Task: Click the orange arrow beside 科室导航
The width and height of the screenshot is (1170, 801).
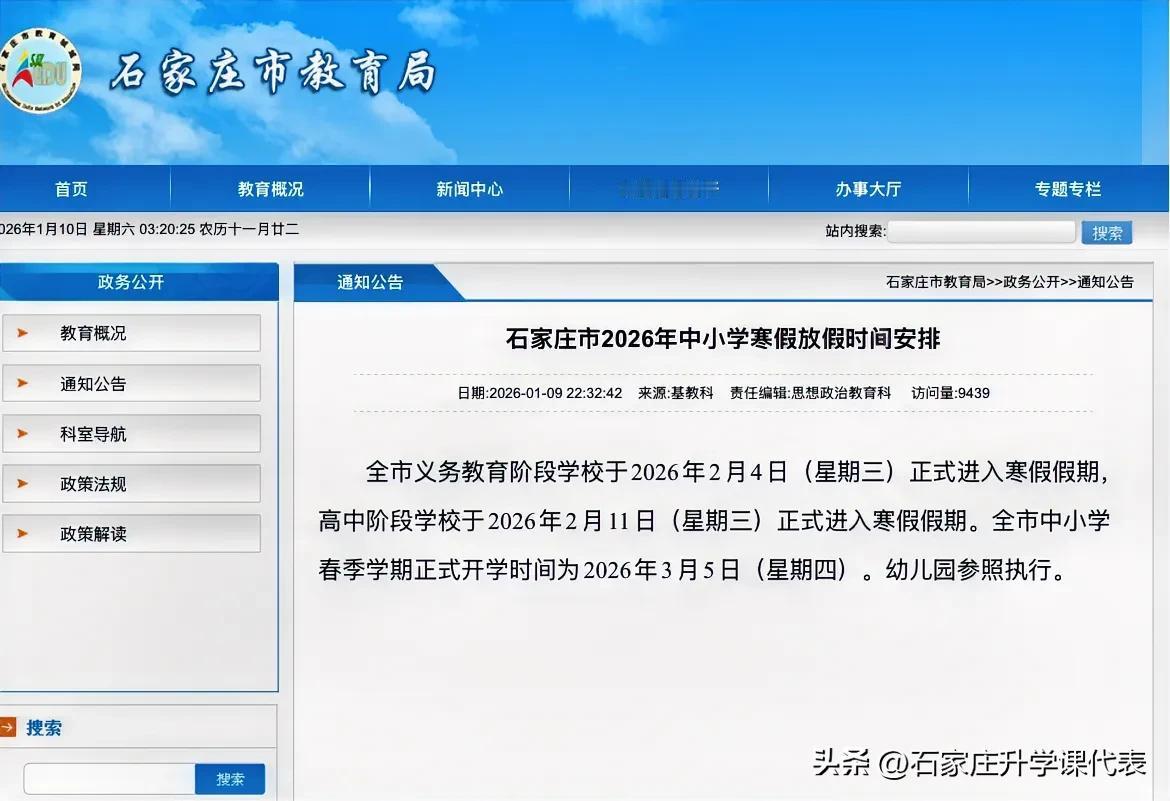Action: (x=23, y=433)
